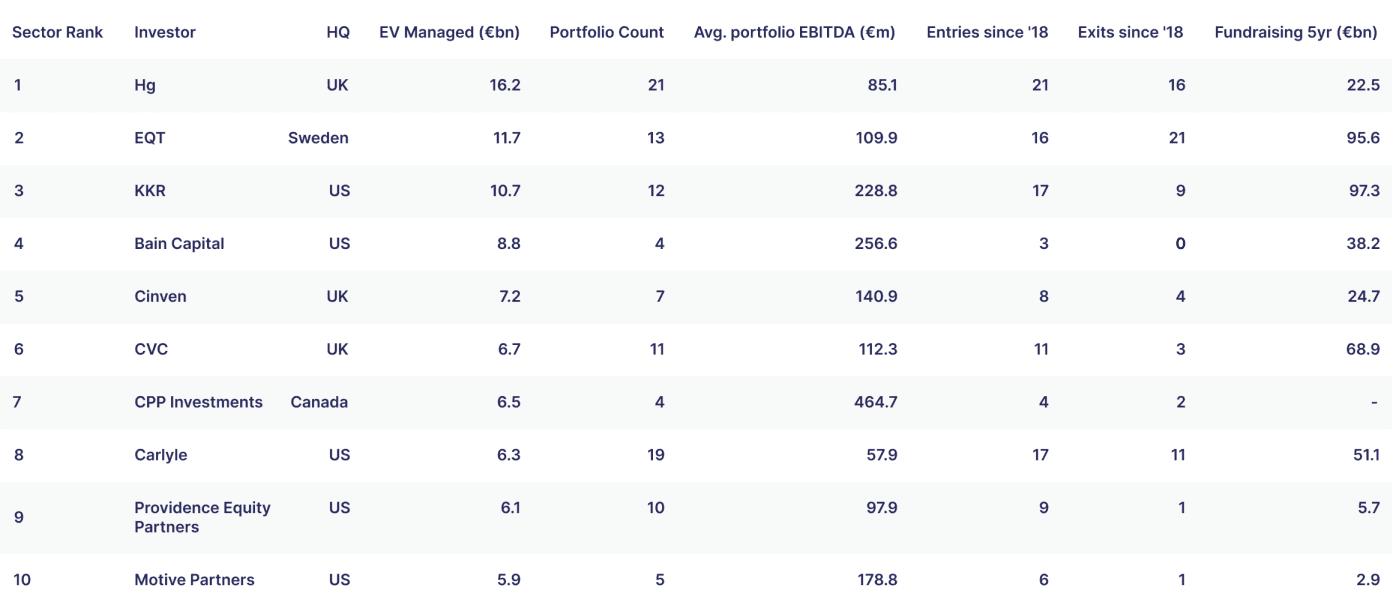Click the Portfolio Count column header

(607, 32)
